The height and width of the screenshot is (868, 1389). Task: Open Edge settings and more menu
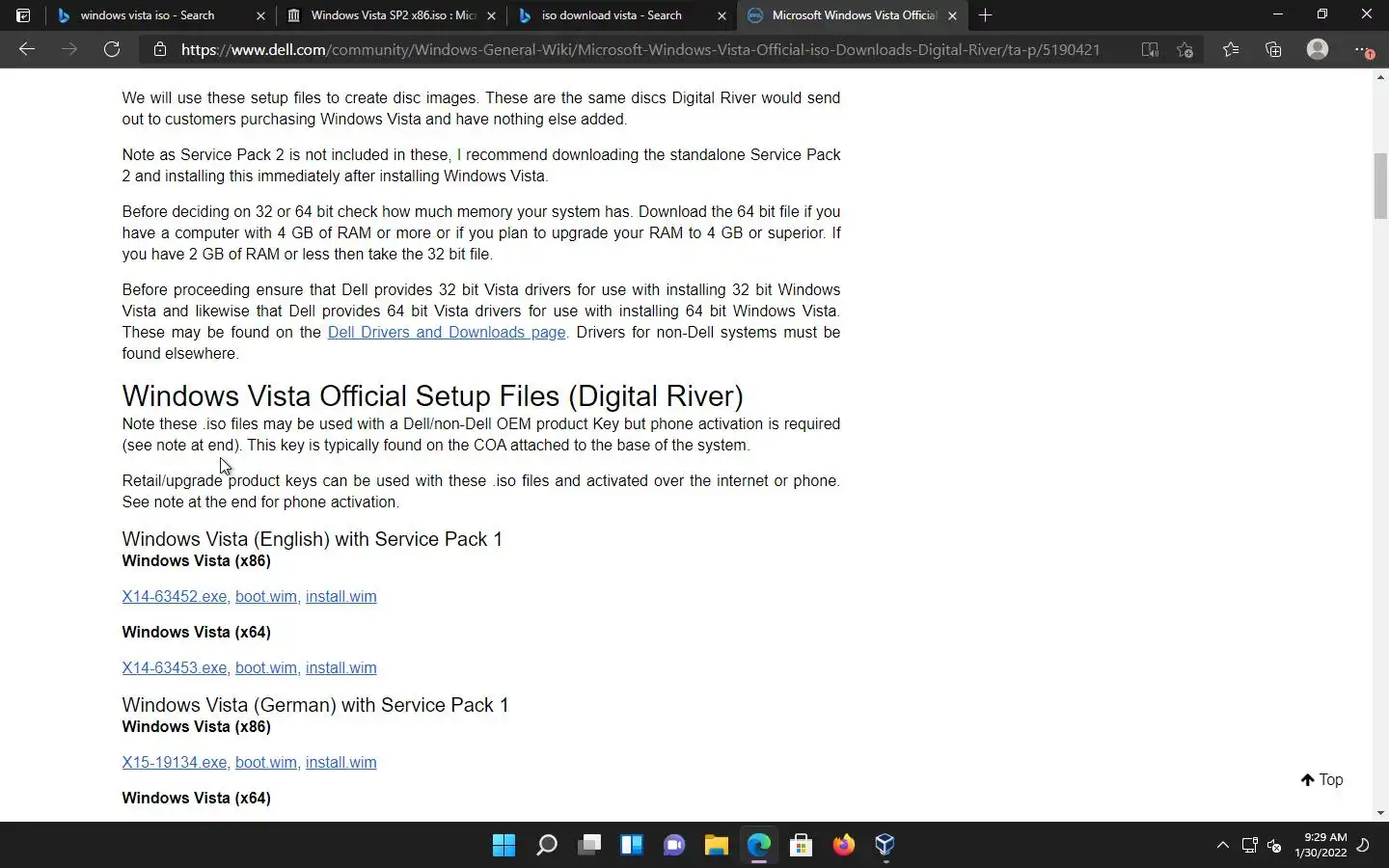[x=1362, y=49]
